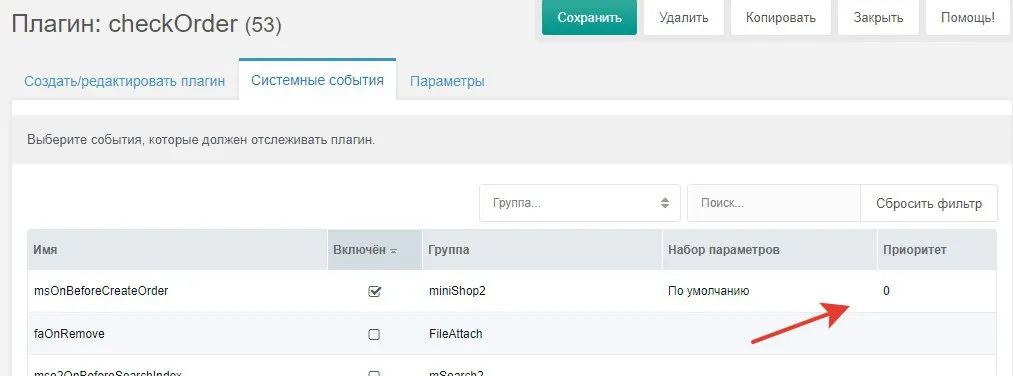Click the Удалить button
The width and height of the screenshot is (1013, 376).
pos(684,17)
